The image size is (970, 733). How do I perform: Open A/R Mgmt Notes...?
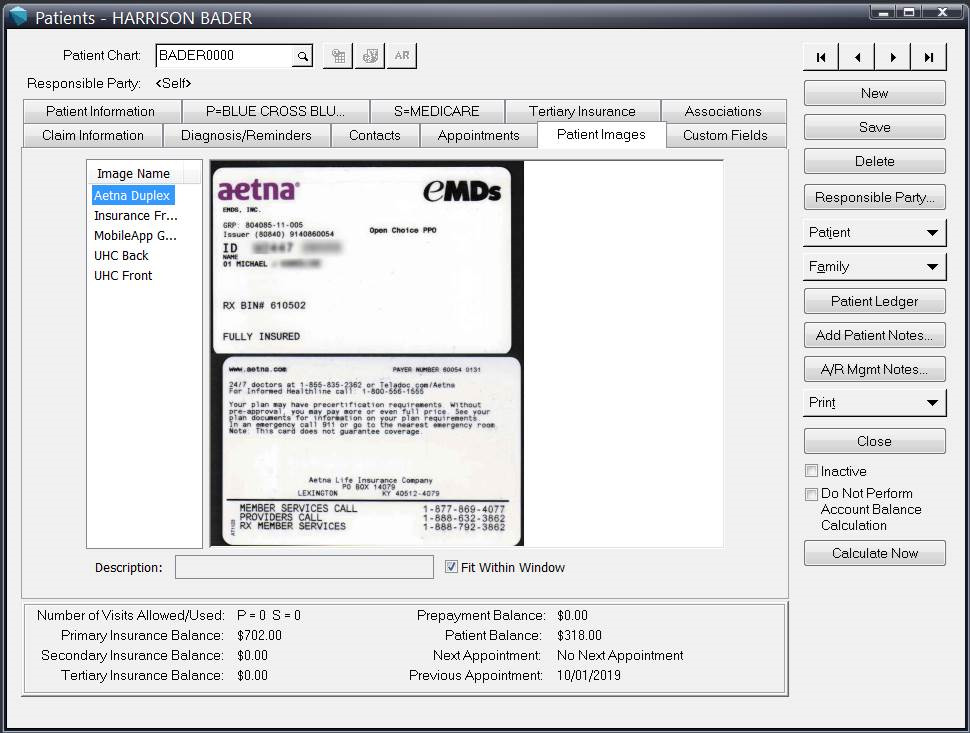pyautogui.click(x=875, y=369)
